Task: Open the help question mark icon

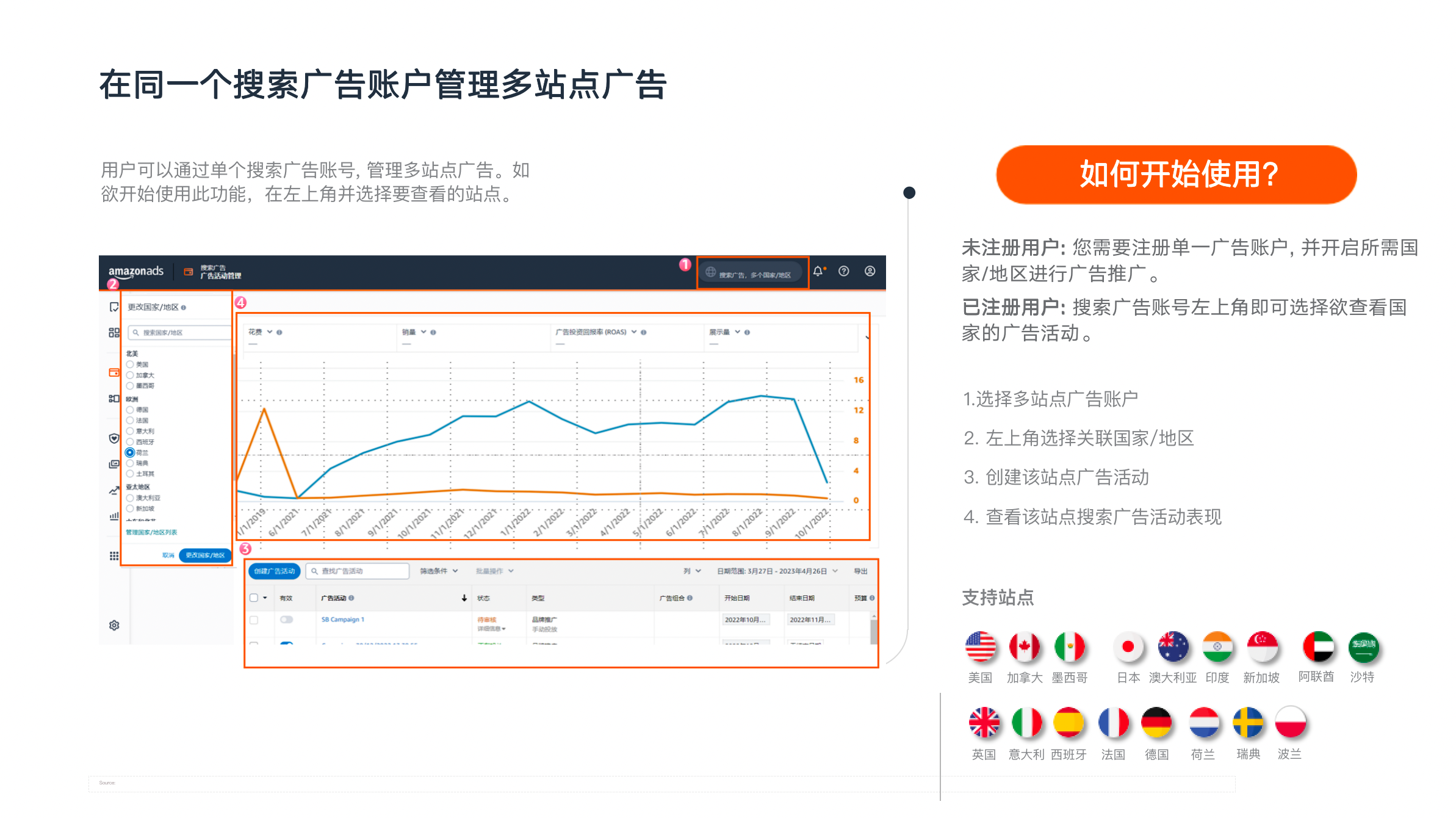Action: [x=845, y=271]
